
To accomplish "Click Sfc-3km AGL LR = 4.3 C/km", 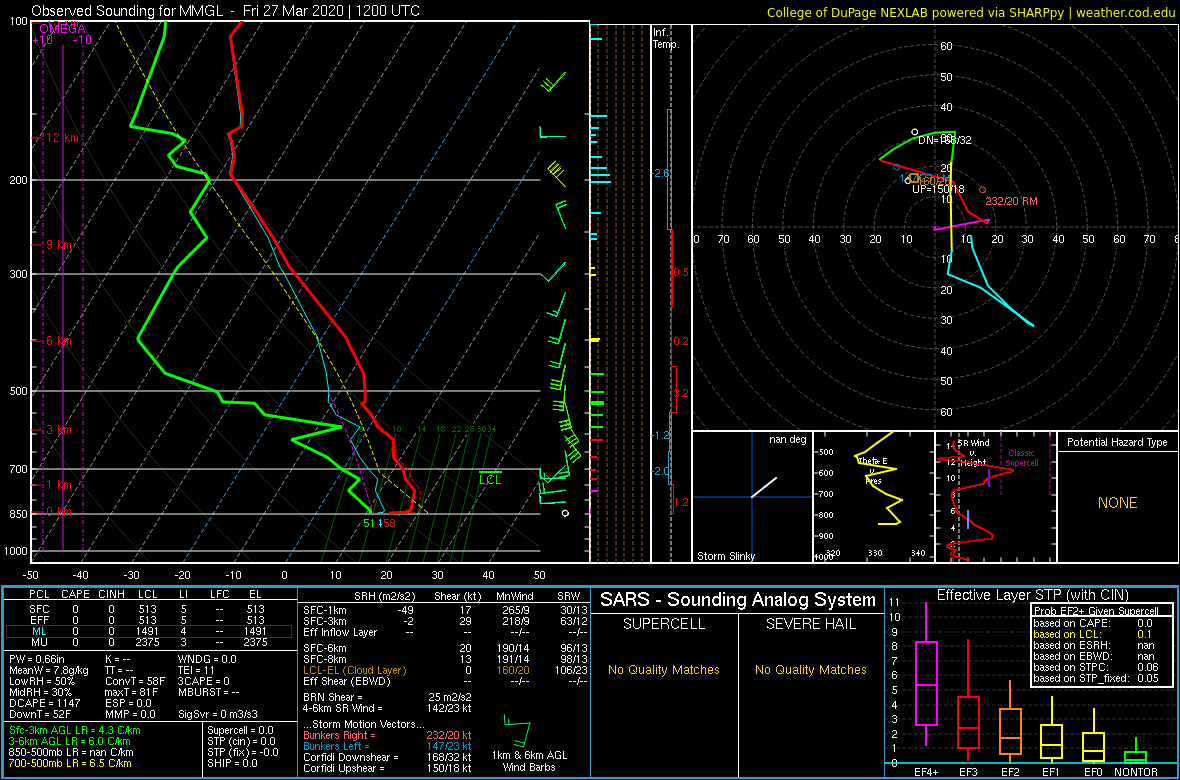I will 75,730.
